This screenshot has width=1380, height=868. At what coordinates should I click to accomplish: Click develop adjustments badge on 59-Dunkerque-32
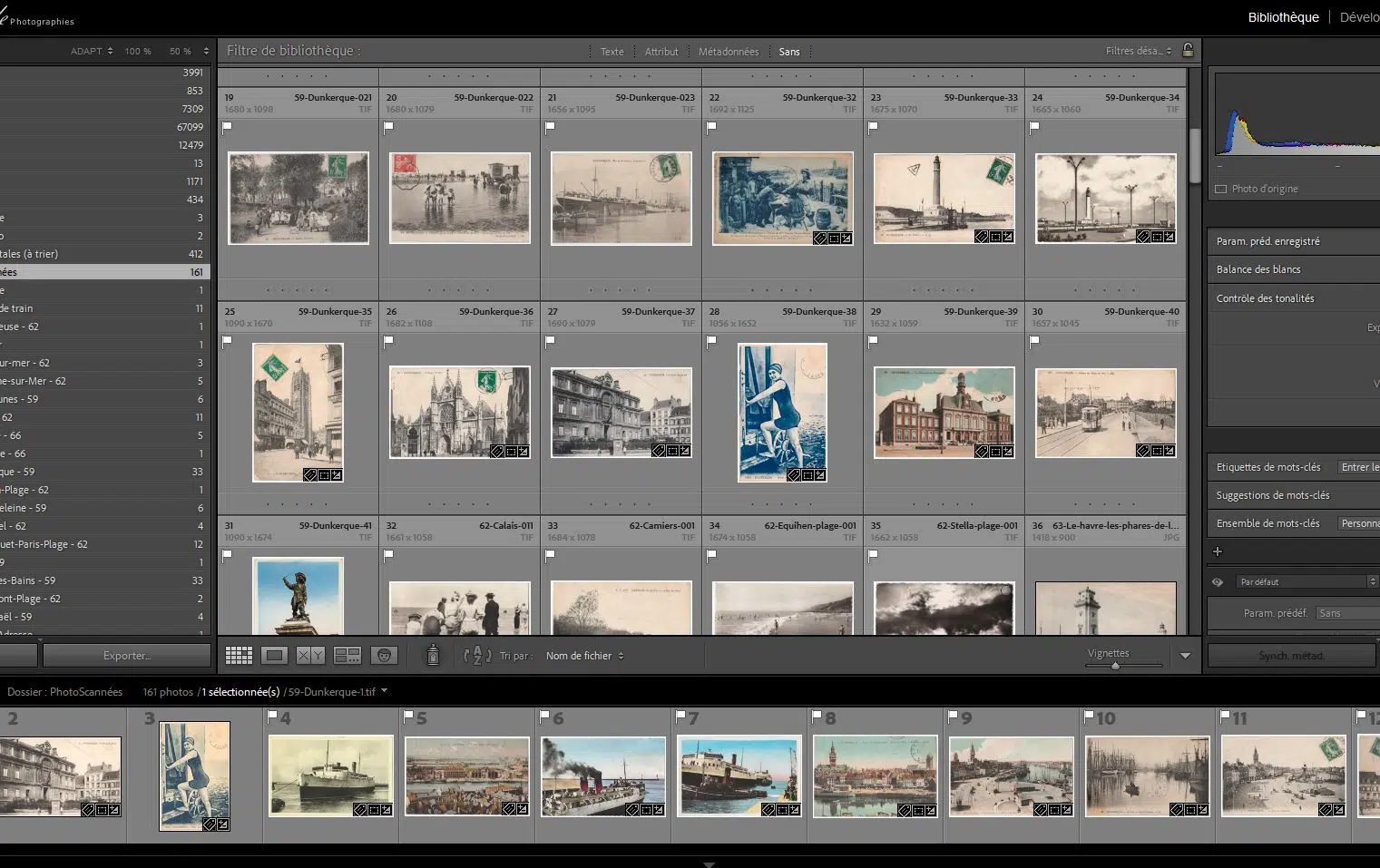(846, 238)
